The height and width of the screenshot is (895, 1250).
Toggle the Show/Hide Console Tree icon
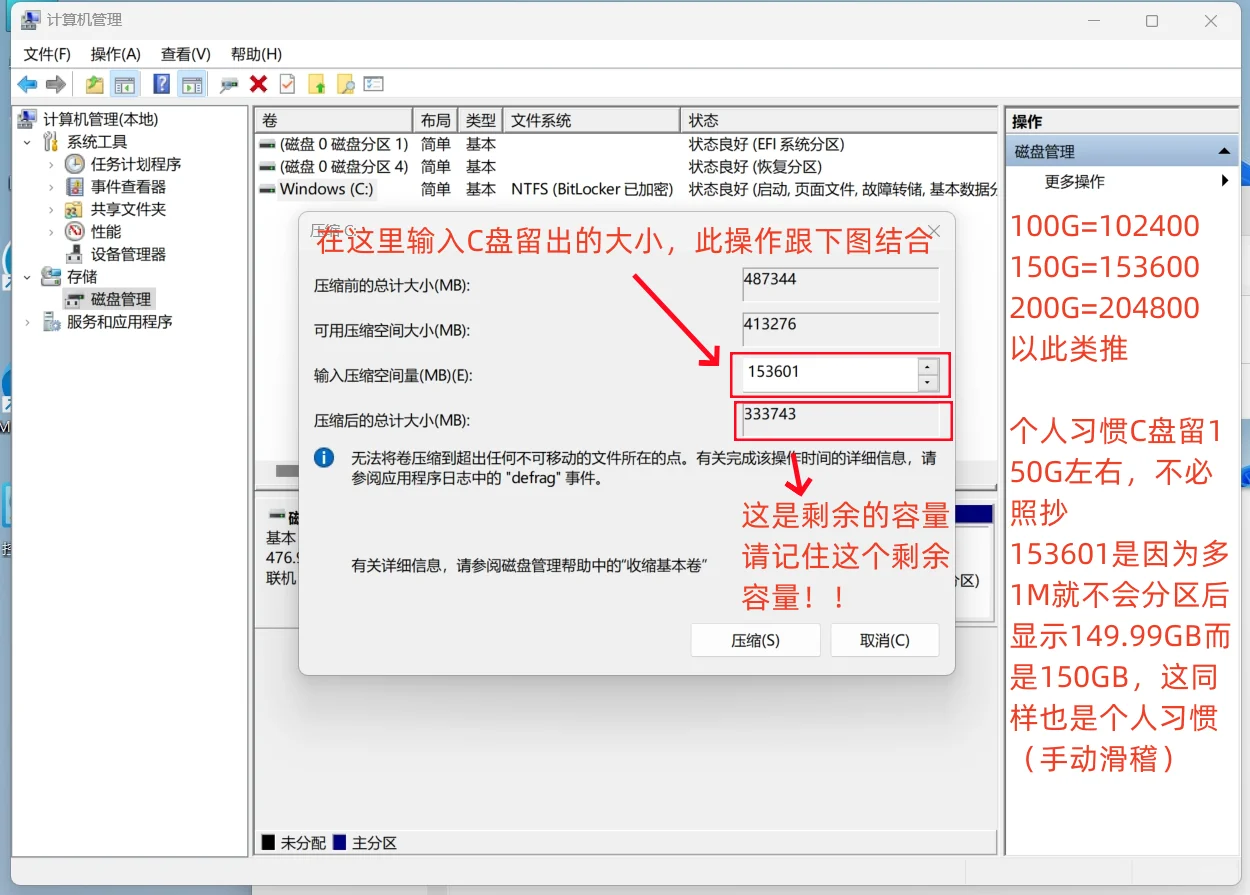pos(124,85)
